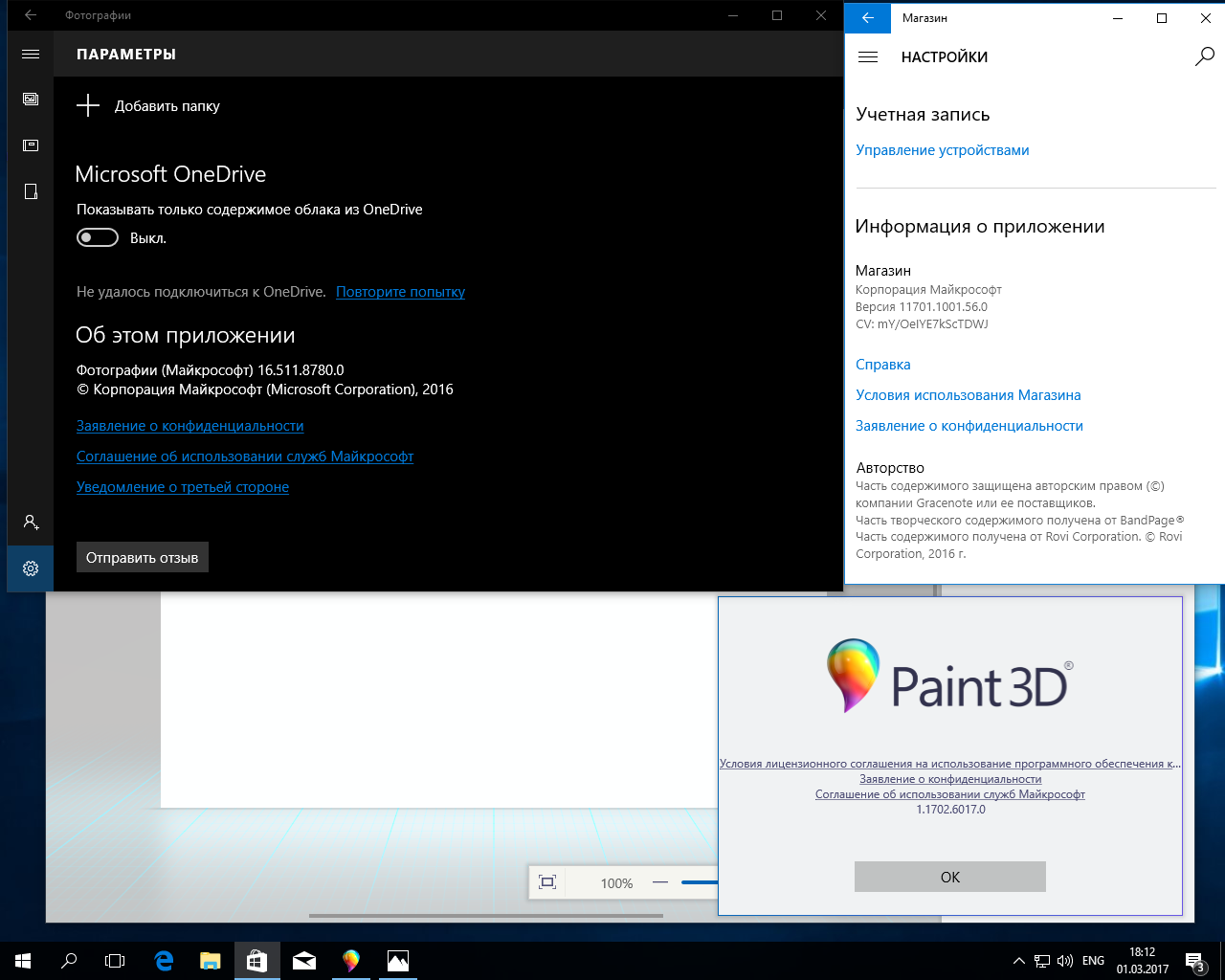Open the hamburger menu in Photos app
Viewport: 1225px width, 980px height.
[31, 55]
